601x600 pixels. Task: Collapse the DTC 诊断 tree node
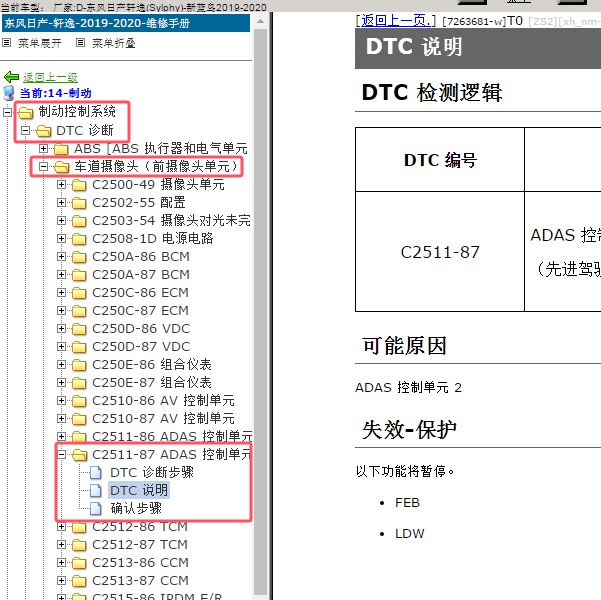(25, 130)
